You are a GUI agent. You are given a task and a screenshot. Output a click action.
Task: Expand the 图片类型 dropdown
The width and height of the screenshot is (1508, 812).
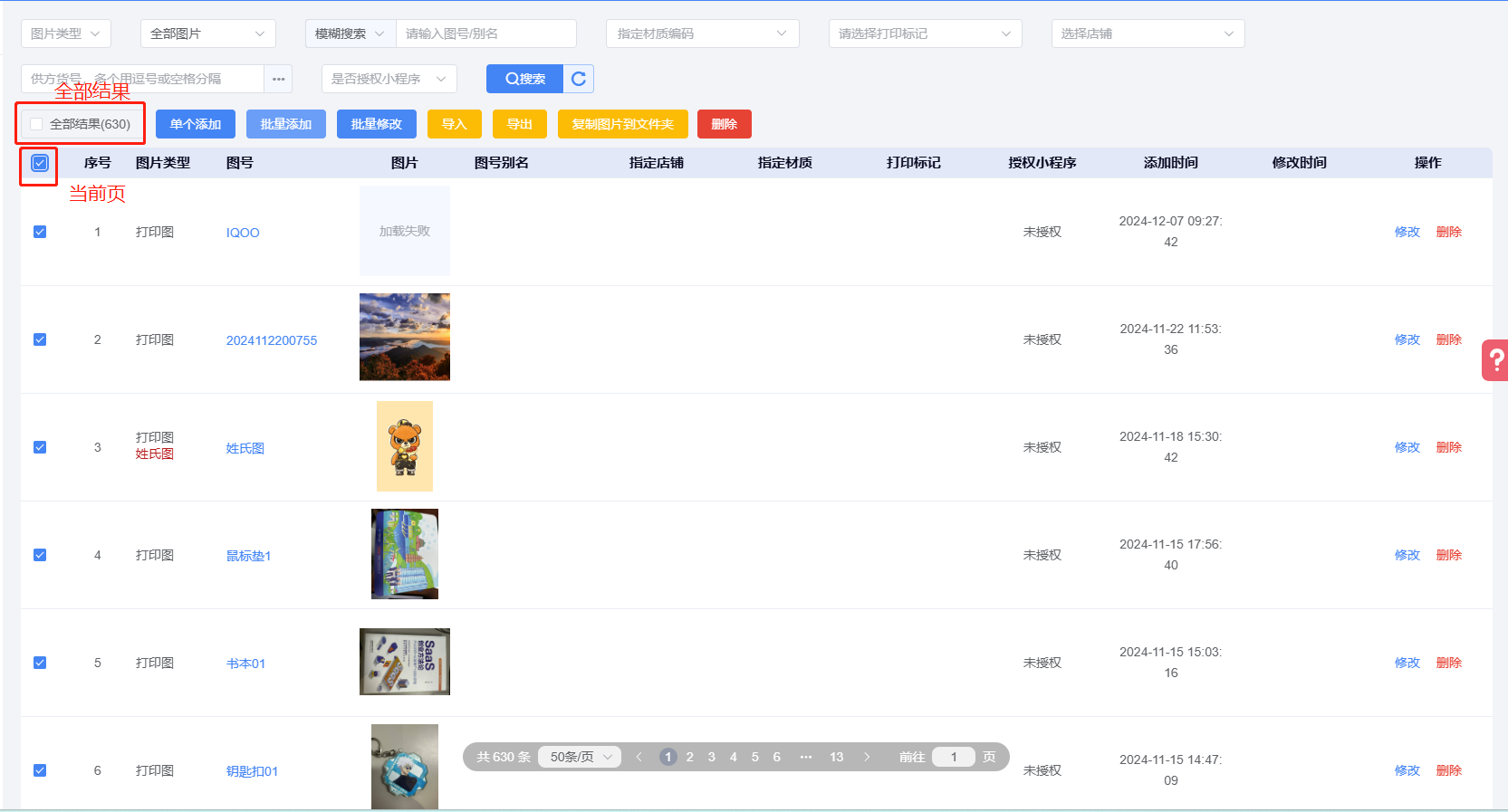coord(66,33)
